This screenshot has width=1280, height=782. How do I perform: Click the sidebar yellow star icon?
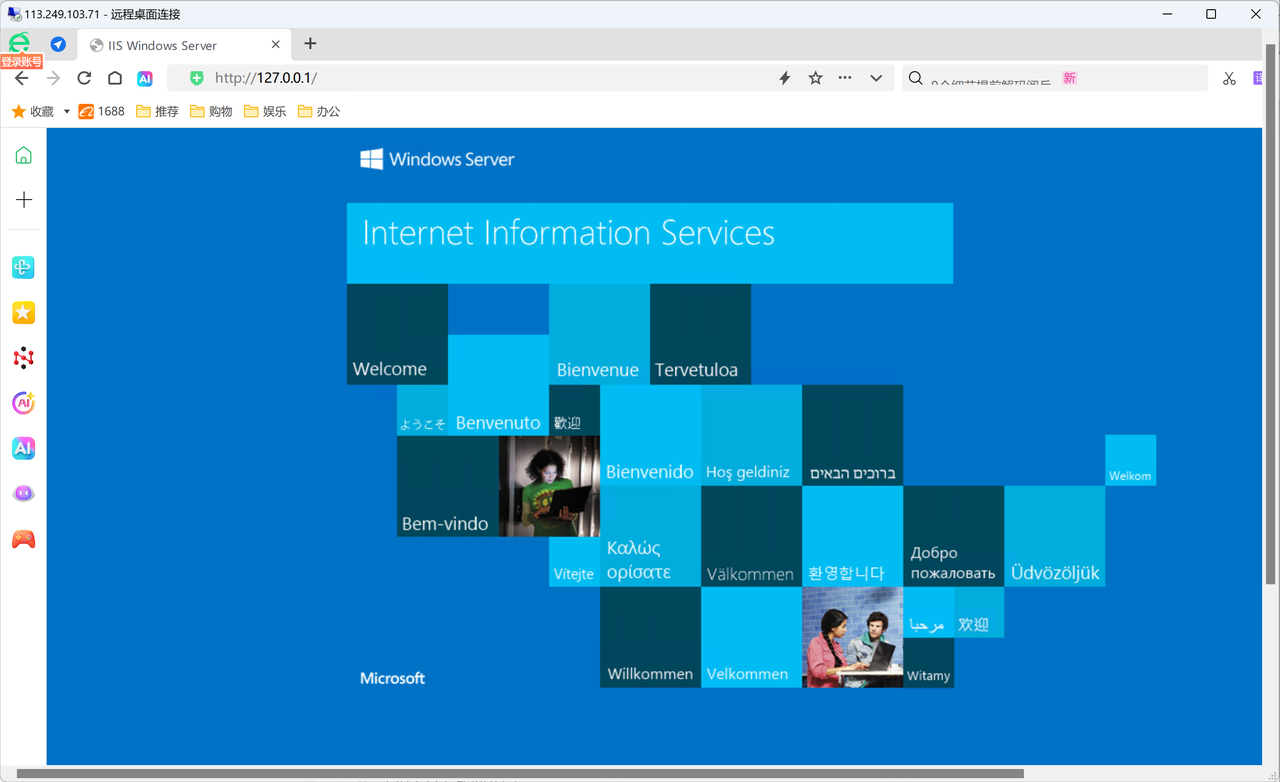click(x=23, y=313)
